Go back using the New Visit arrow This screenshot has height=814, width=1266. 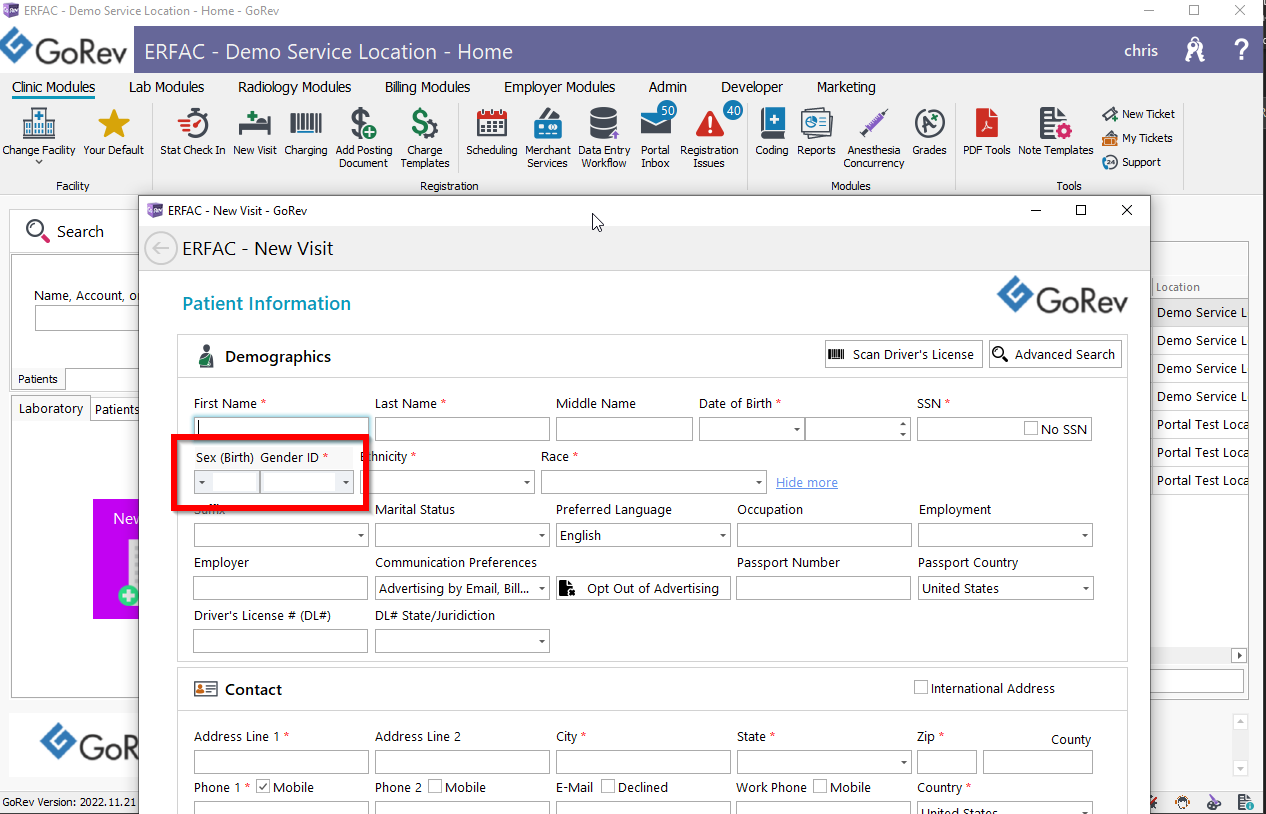click(161, 248)
